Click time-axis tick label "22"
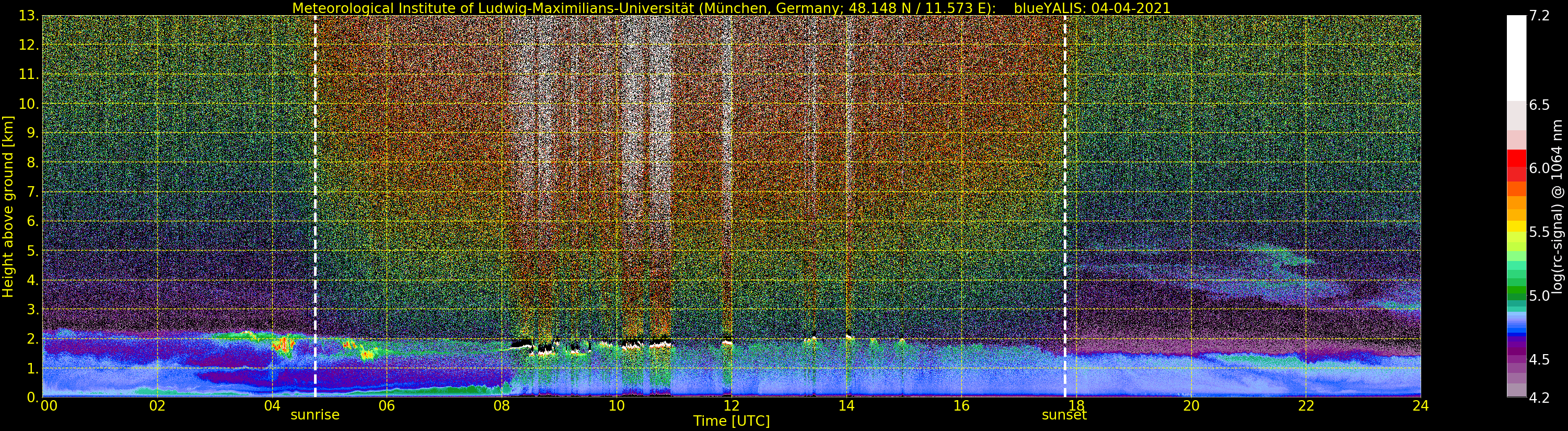 pyautogui.click(x=1306, y=405)
